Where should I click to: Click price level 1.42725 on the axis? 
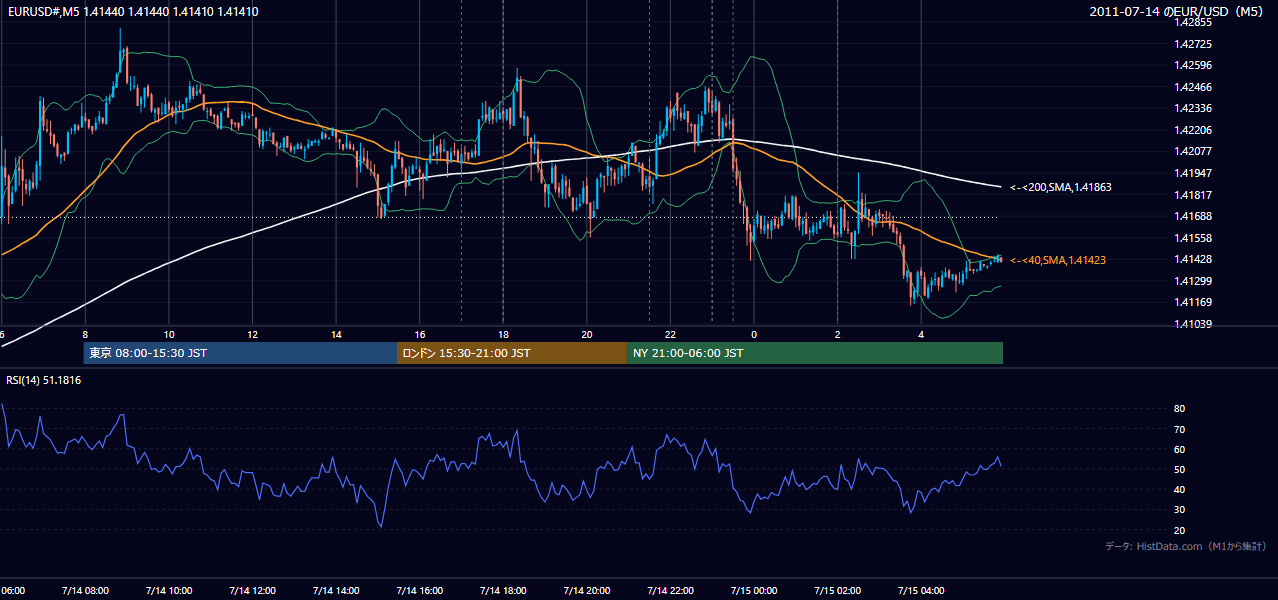[x=1192, y=44]
